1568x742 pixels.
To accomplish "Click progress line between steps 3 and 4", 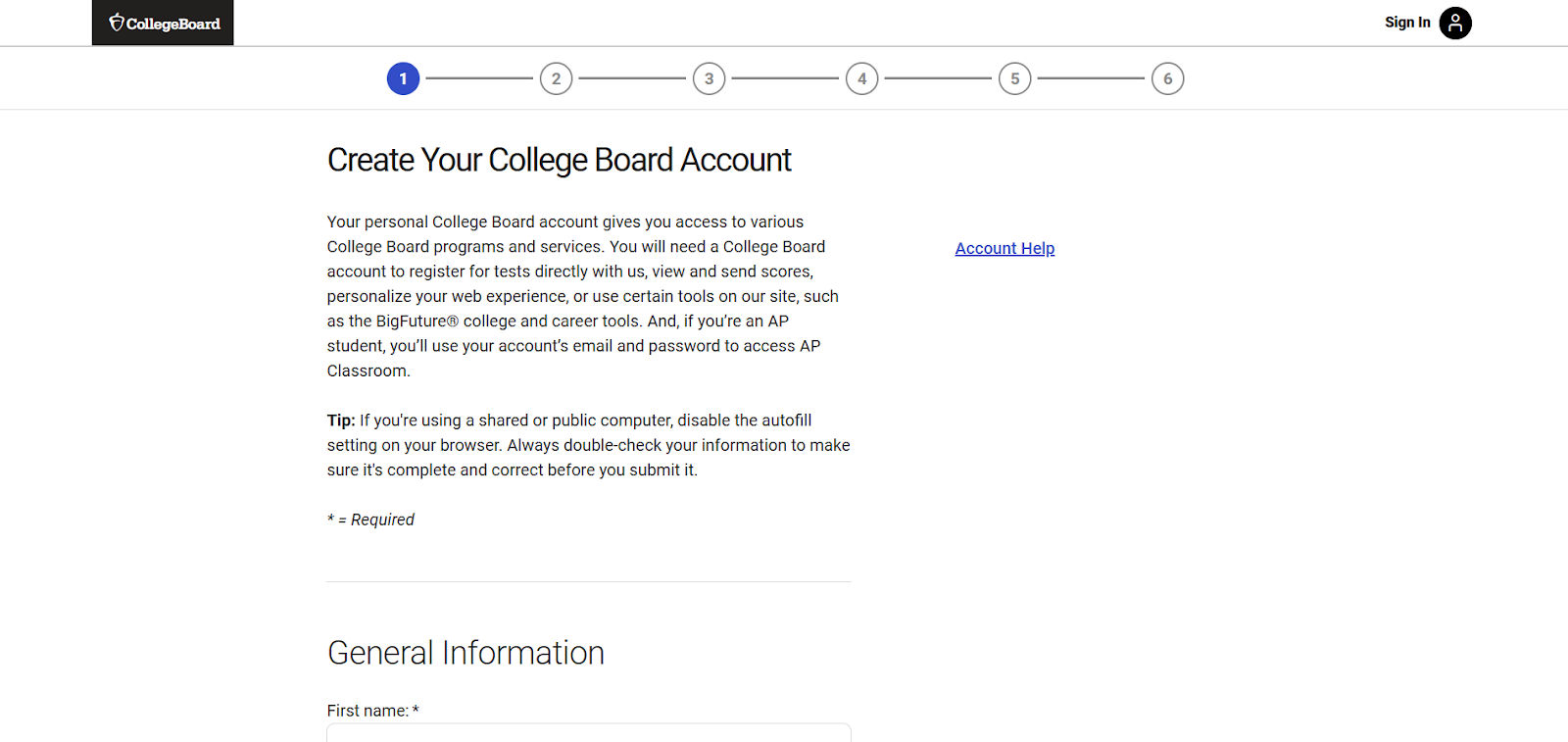I will click(x=785, y=78).
